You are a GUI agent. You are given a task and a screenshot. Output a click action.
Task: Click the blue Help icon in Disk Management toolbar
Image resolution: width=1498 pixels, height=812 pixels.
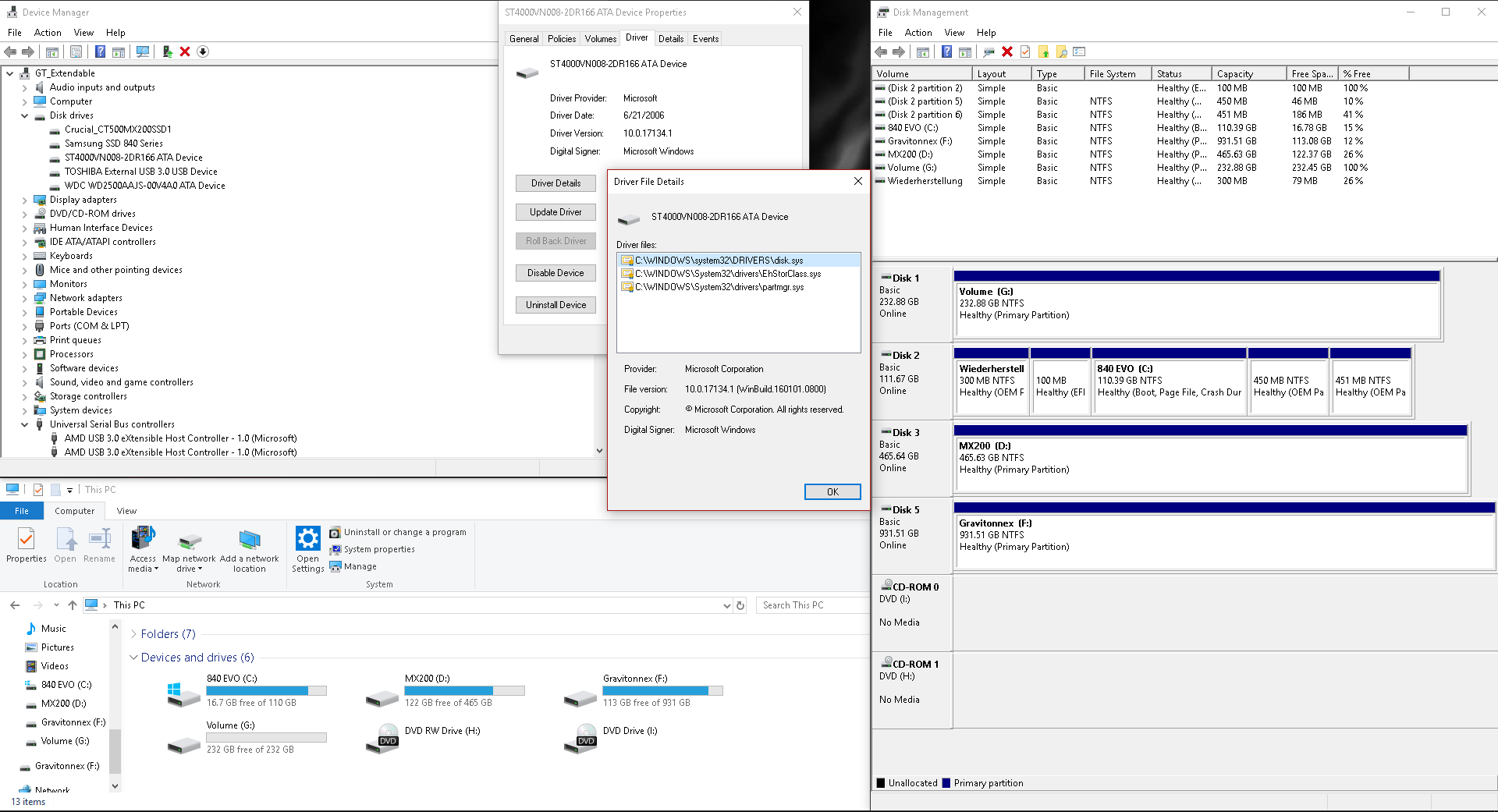(x=946, y=51)
